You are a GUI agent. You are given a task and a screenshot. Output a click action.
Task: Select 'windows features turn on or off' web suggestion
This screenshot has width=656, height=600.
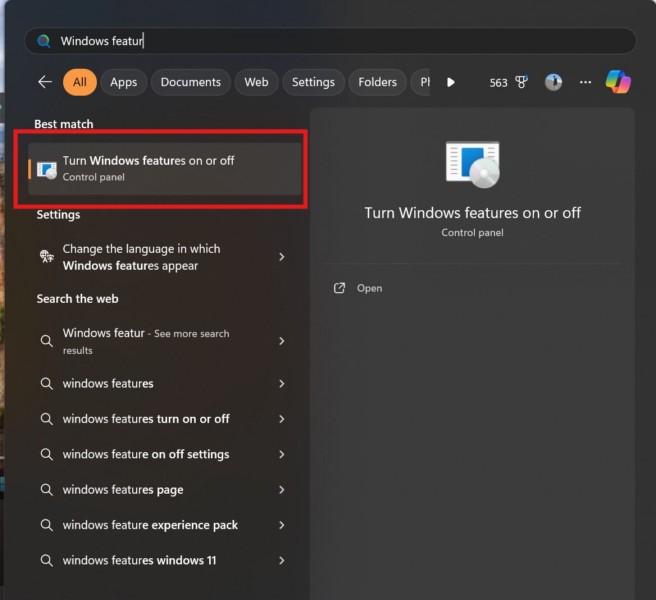pos(146,419)
